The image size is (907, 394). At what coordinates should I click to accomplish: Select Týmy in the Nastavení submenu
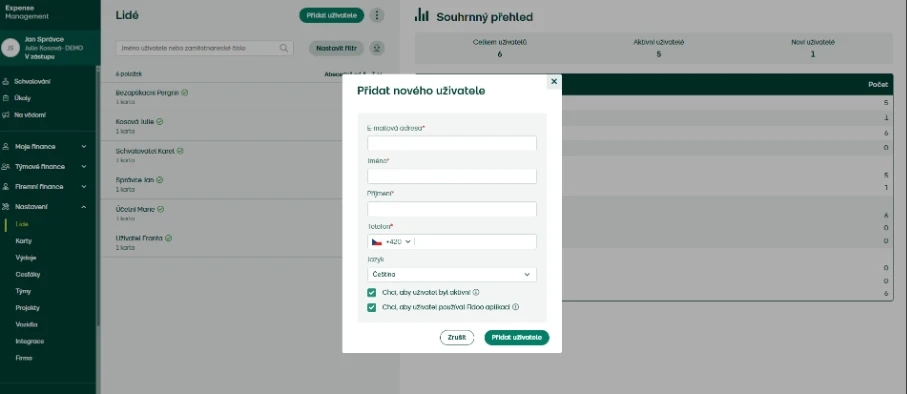pyautogui.click(x=24, y=291)
